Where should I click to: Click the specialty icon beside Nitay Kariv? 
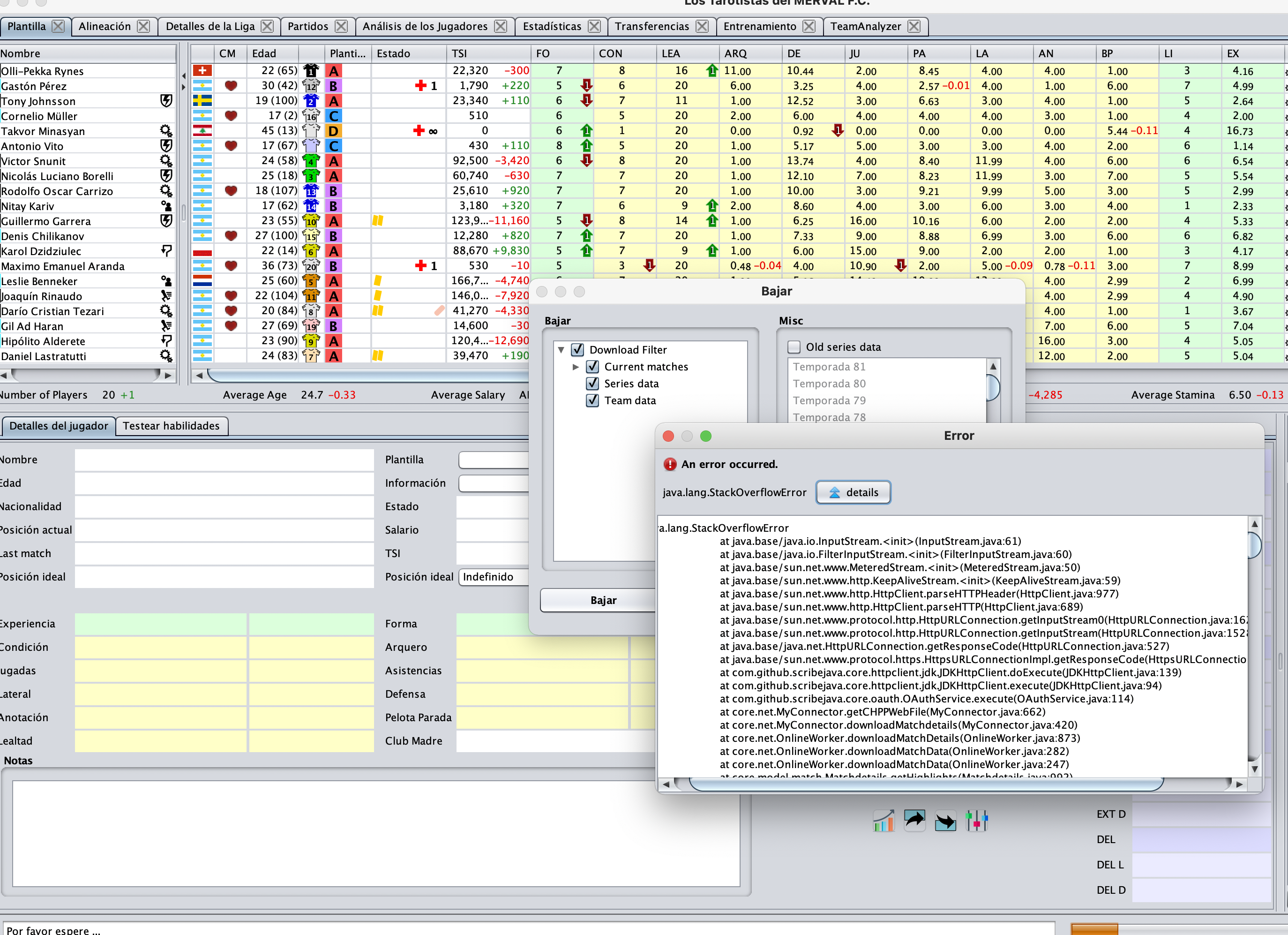click(166, 206)
